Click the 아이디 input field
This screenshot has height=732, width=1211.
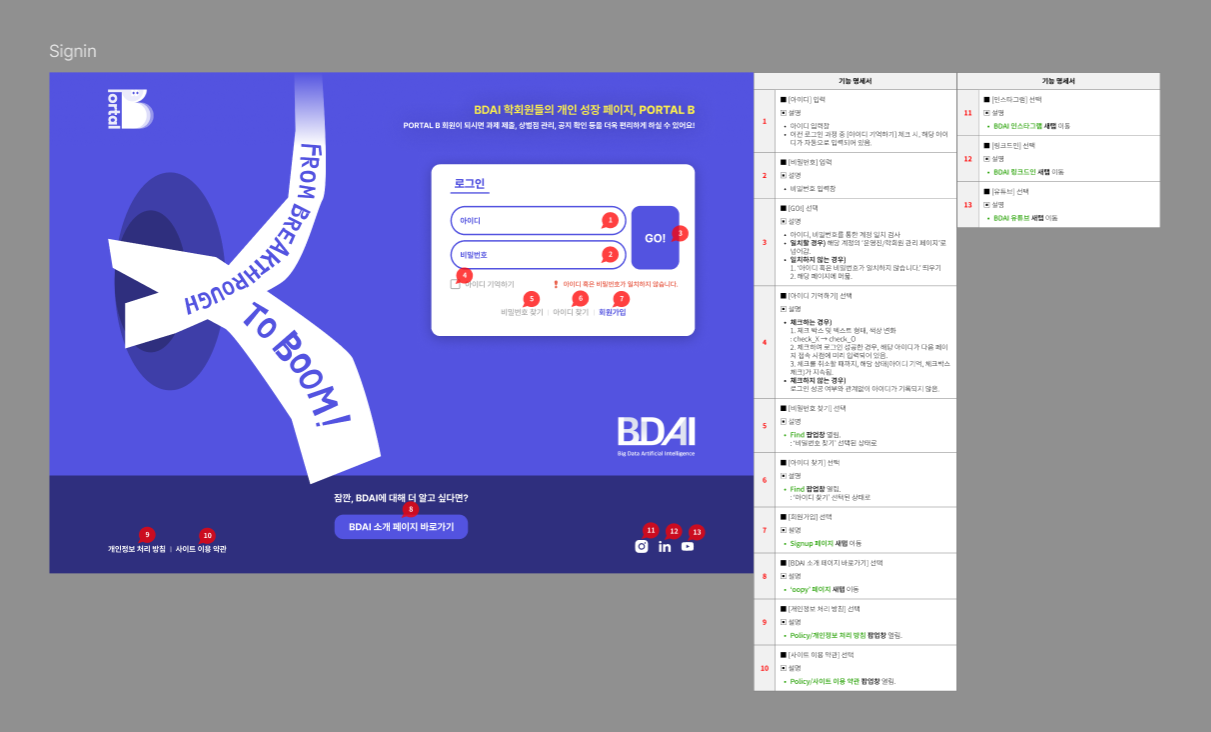click(x=538, y=220)
